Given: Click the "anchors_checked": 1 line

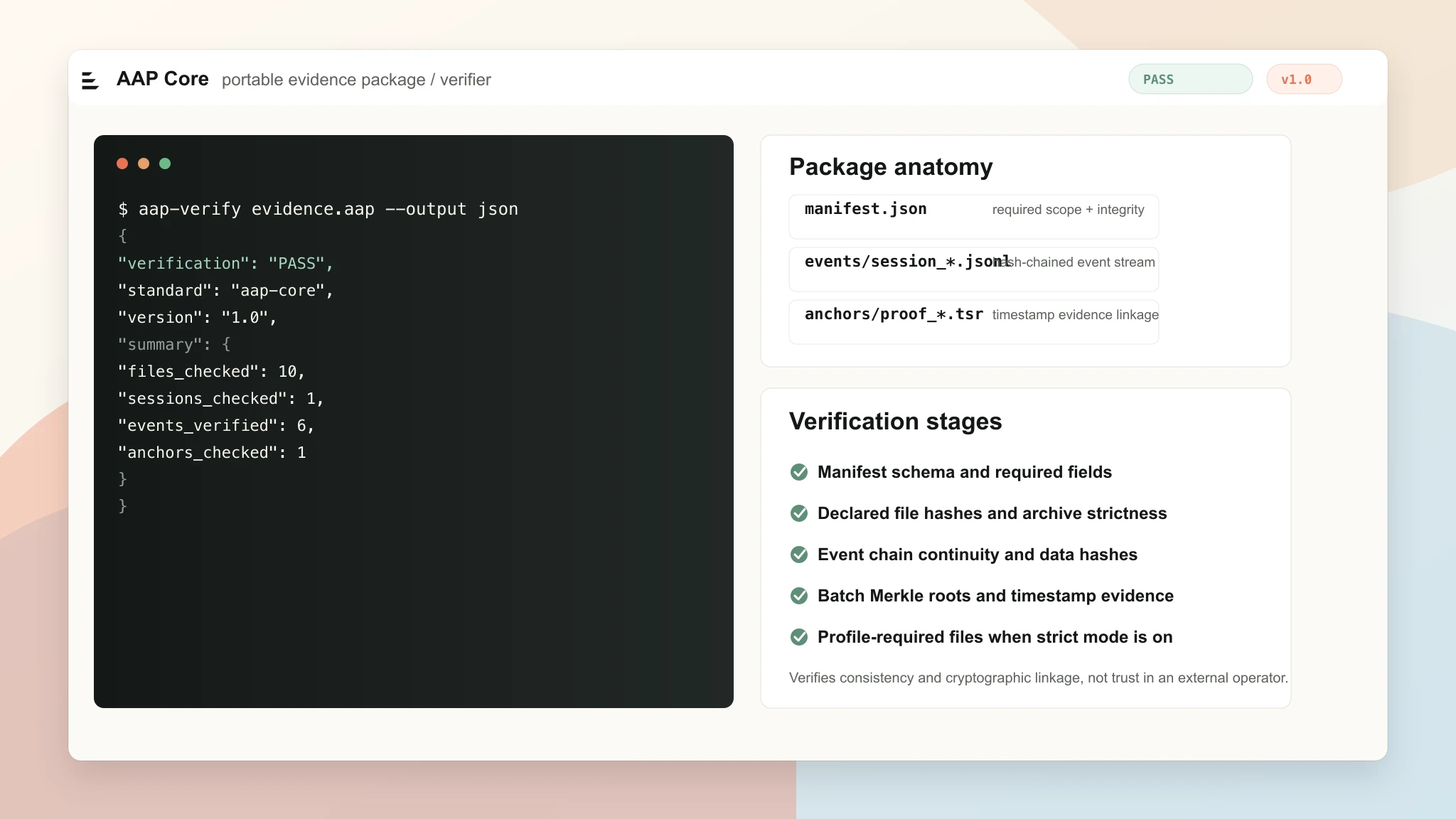Looking at the screenshot, I should [x=212, y=452].
